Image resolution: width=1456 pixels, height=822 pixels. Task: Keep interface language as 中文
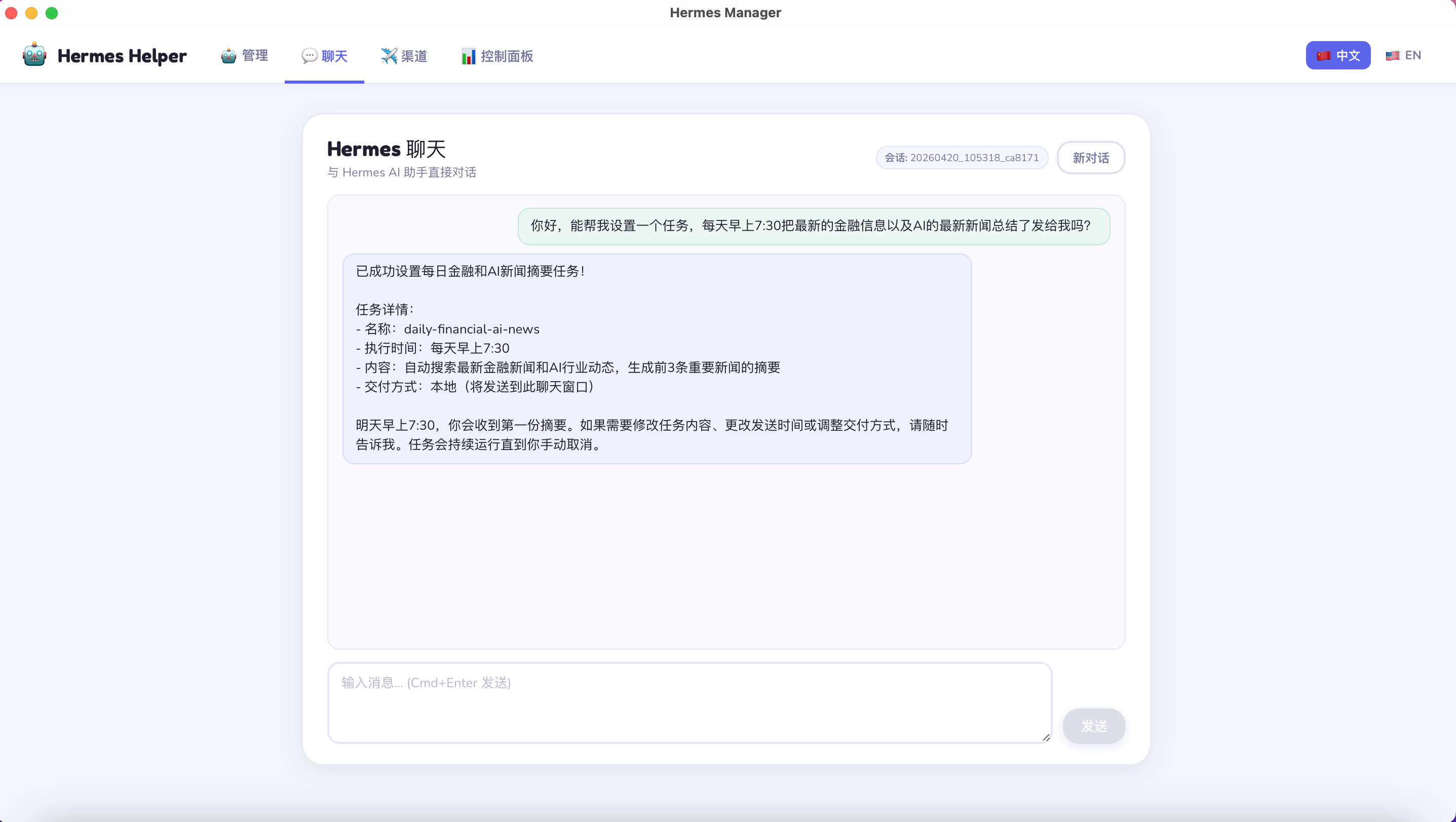[1338, 55]
